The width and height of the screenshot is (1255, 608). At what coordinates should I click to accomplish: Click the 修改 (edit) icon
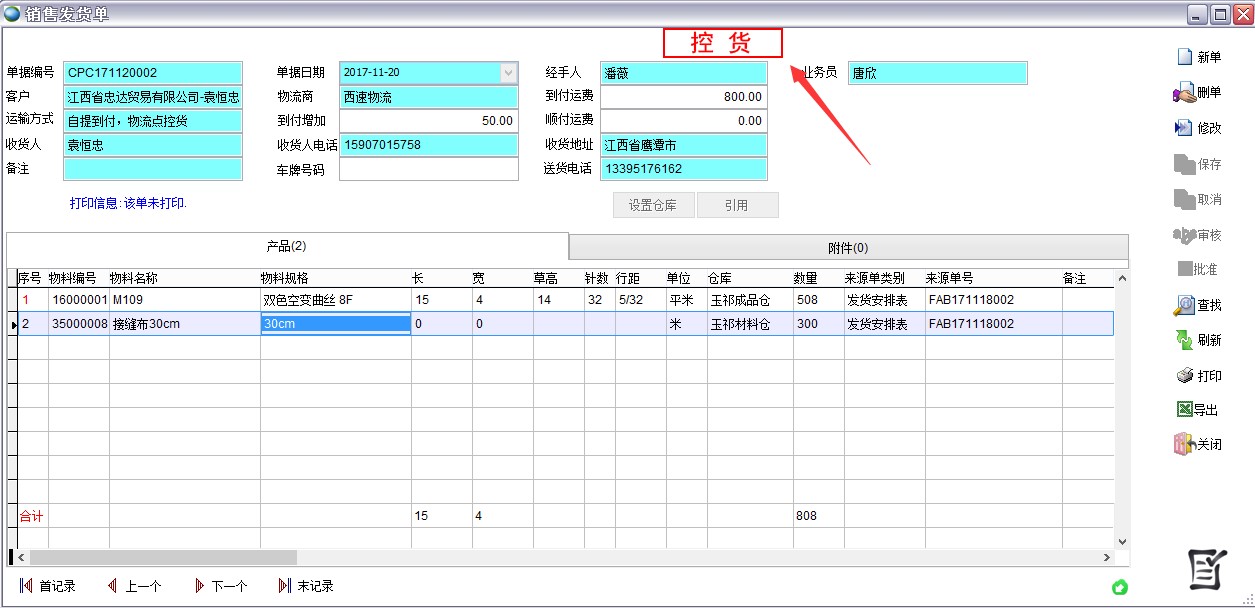tap(1185, 128)
